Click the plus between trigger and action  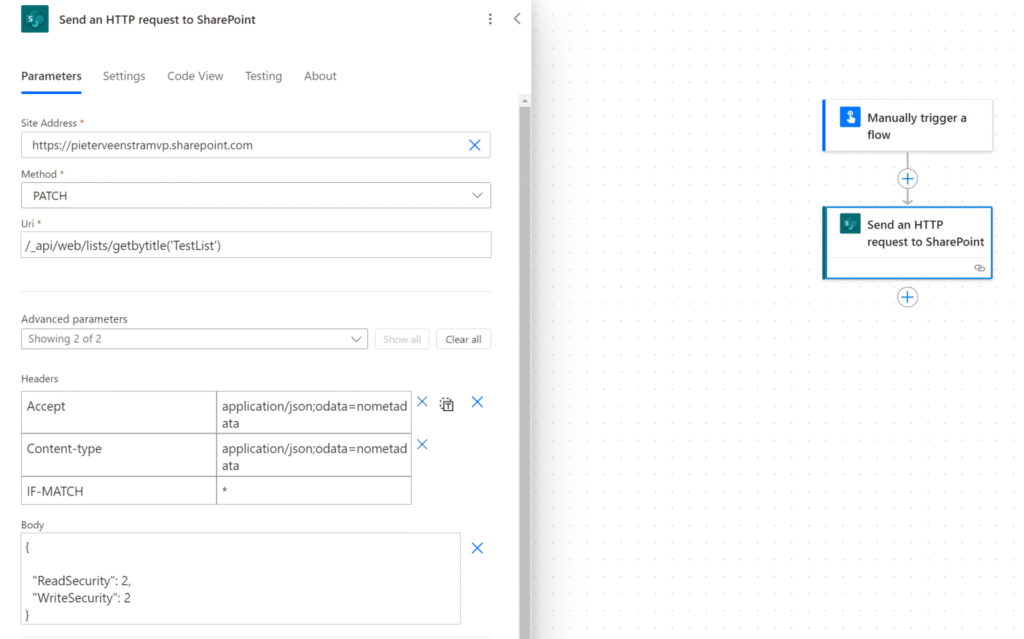[907, 178]
